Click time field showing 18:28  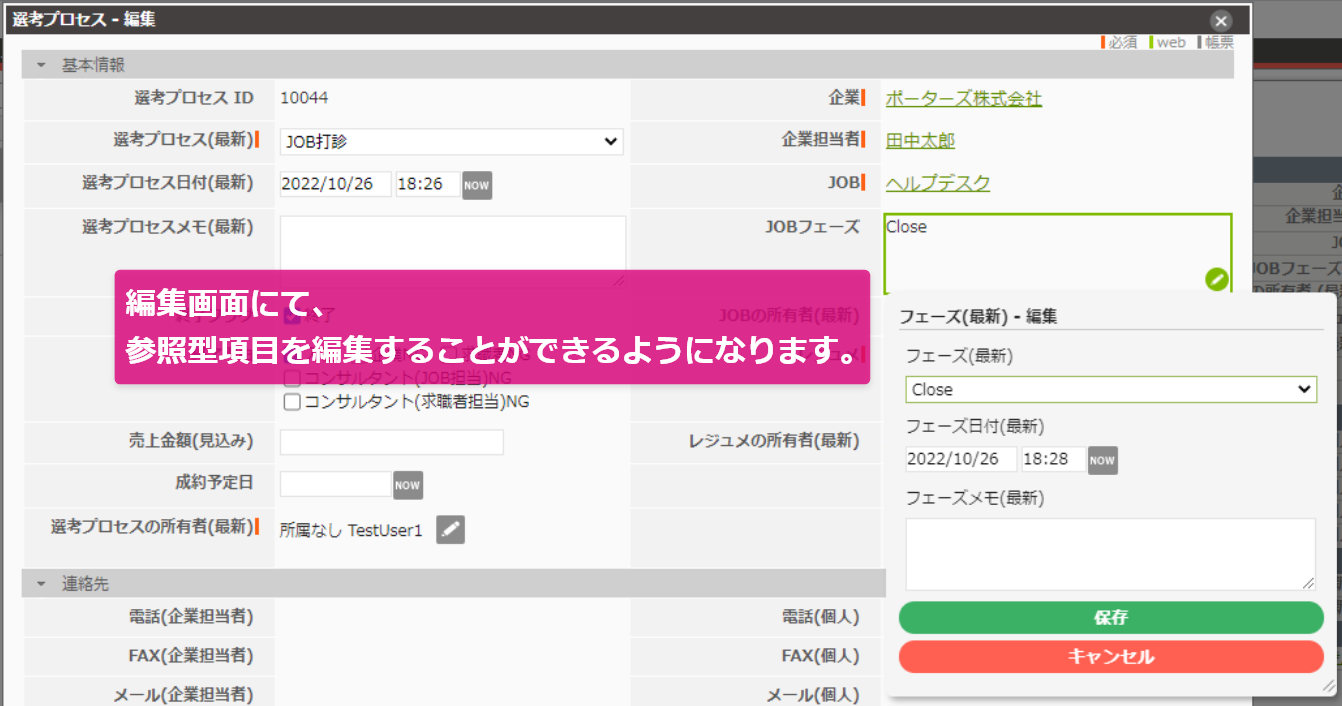[x=1054, y=460]
